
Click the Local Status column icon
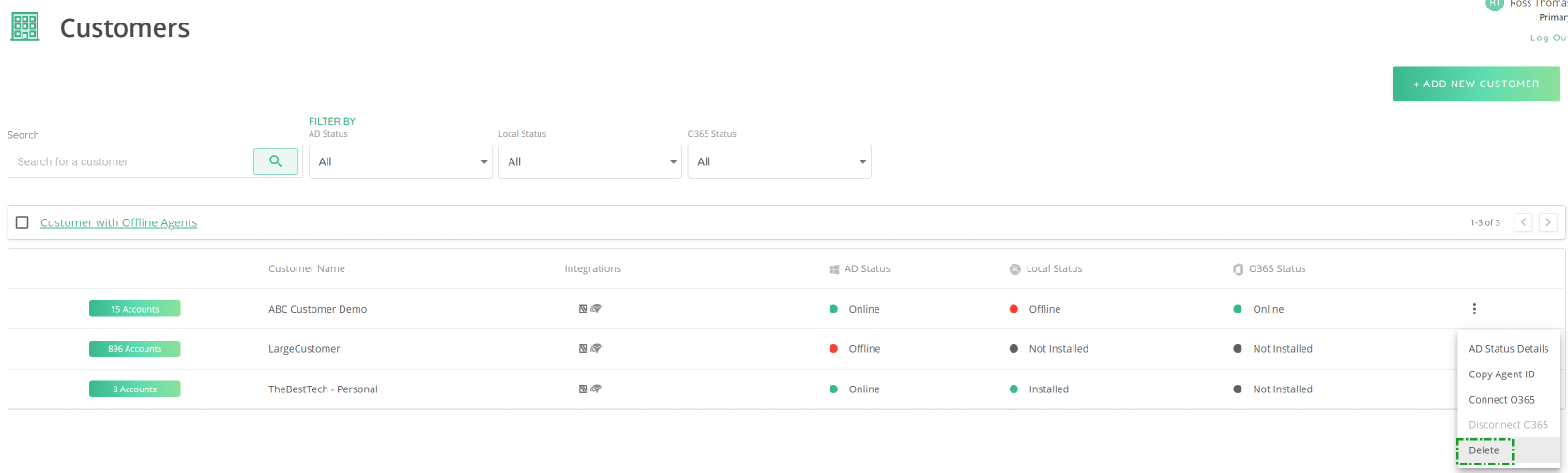pyautogui.click(x=1015, y=269)
